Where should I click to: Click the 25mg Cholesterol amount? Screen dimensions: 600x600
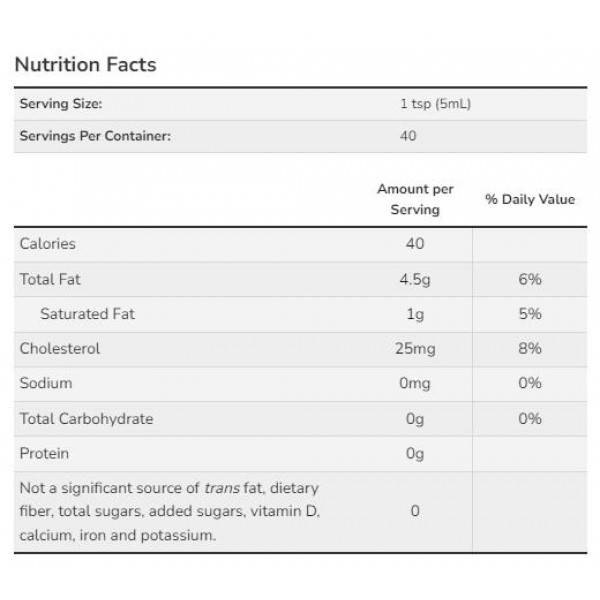[x=415, y=349]
